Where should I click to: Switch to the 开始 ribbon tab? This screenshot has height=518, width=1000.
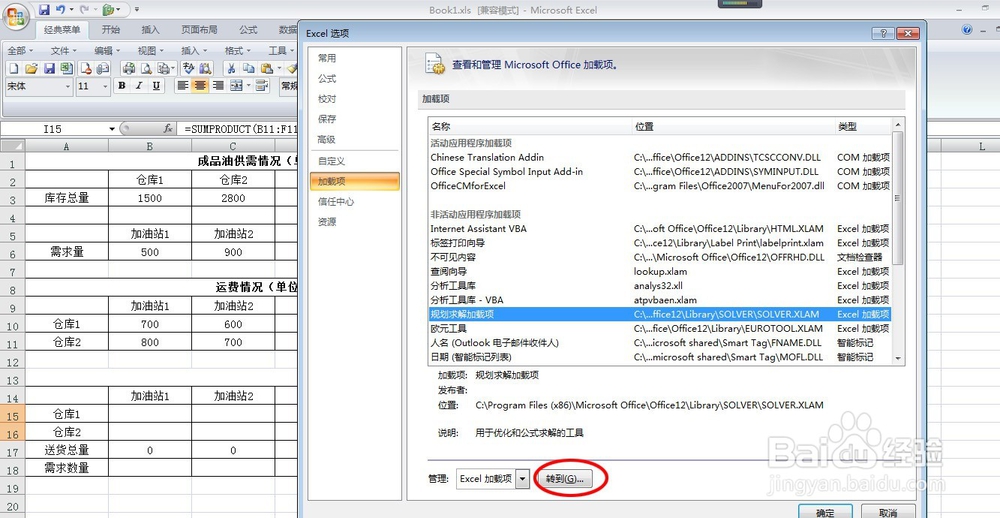111,29
